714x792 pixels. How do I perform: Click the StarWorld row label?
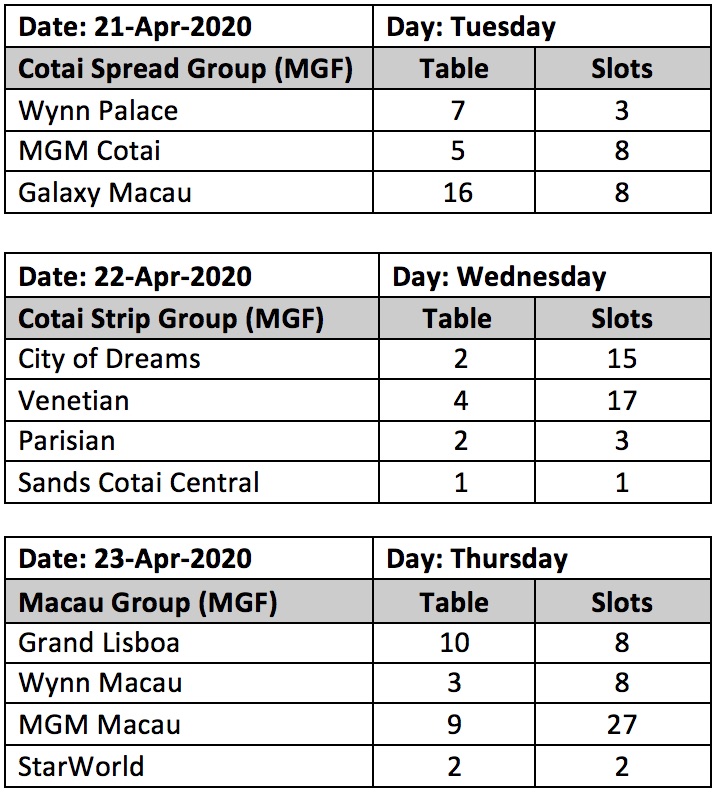point(189,766)
